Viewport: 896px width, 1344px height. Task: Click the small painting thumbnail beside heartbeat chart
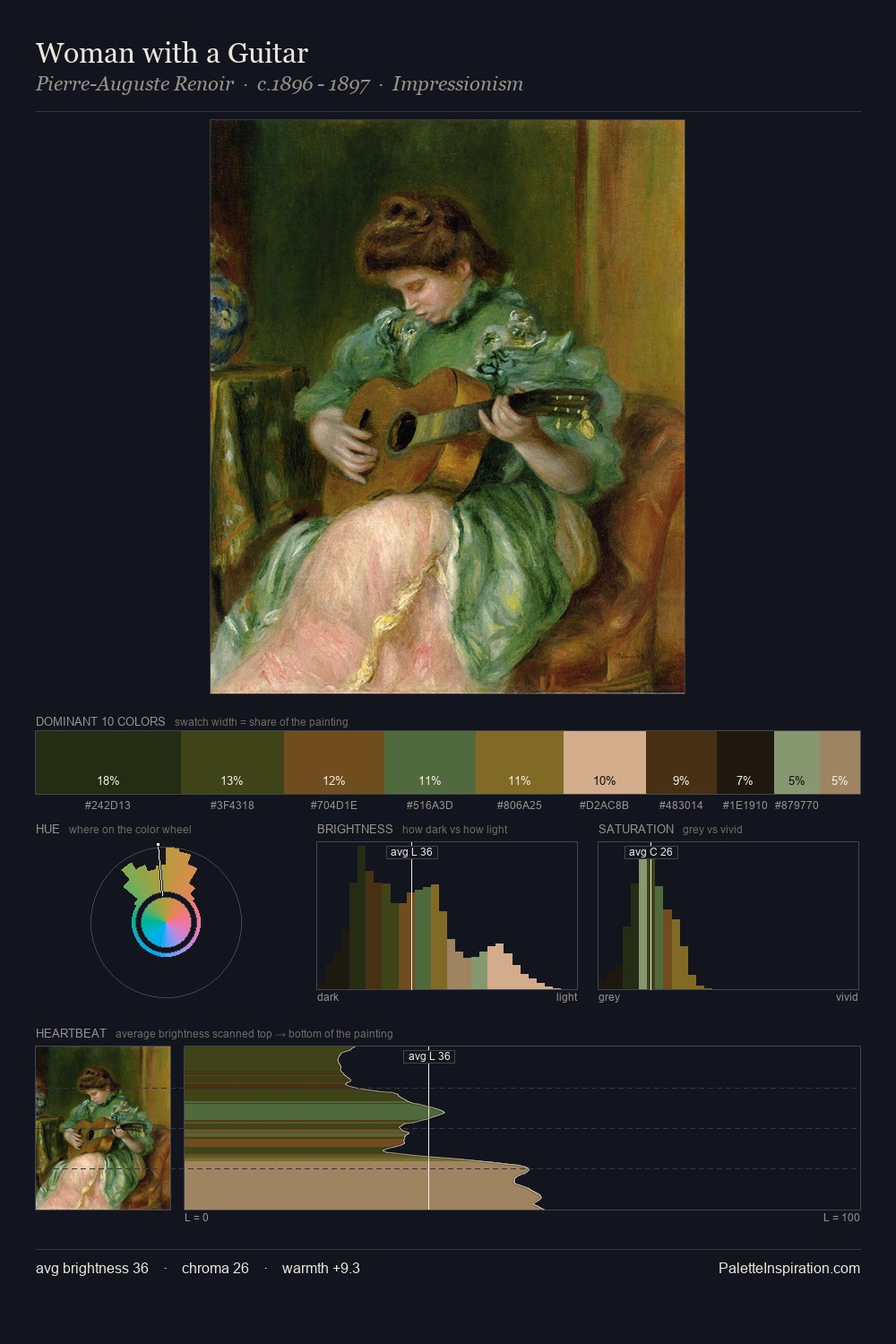point(103,1127)
